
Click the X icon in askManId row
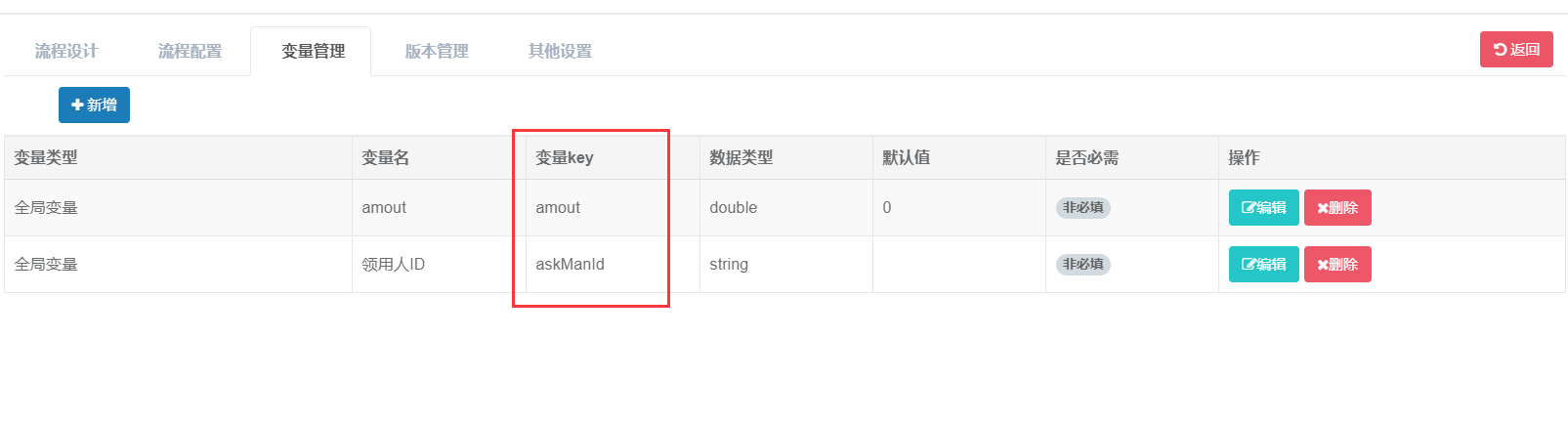pyautogui.click(x=1323, y=265)
